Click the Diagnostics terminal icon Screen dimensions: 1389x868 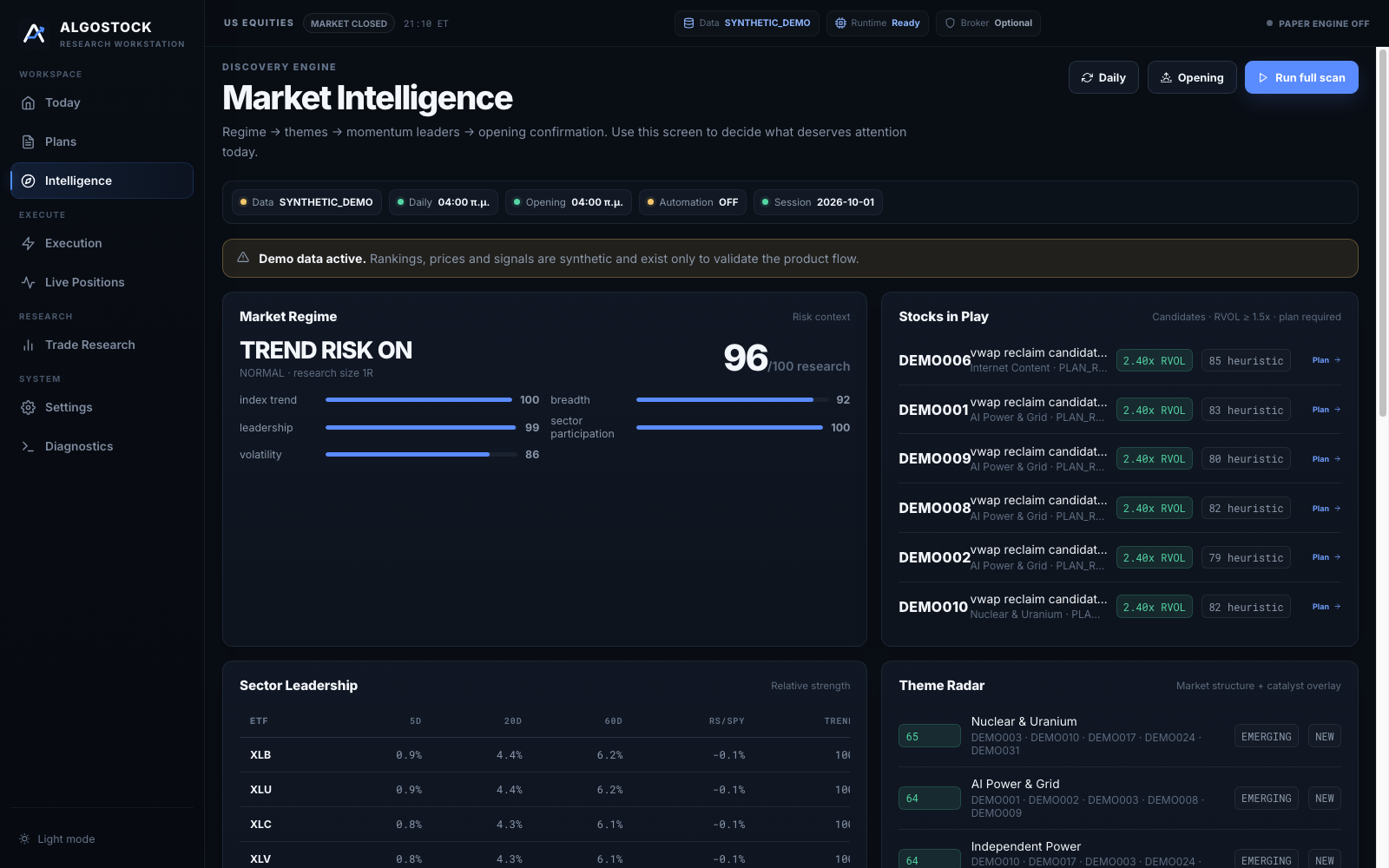pyautogui.click(x=28, y=446)
